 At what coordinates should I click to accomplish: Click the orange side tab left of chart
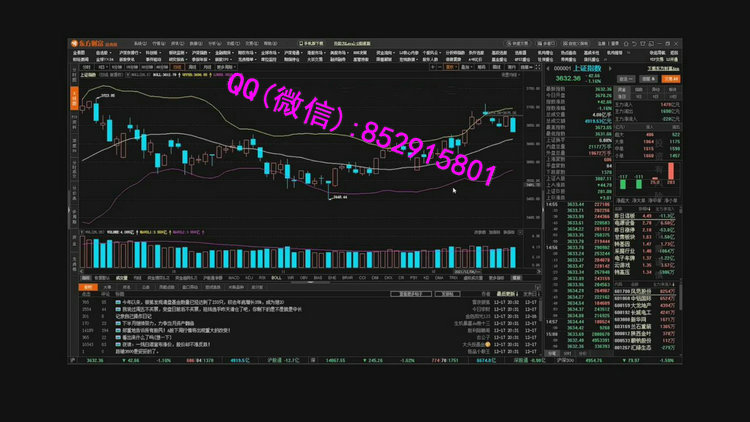(x=73, y=98)
